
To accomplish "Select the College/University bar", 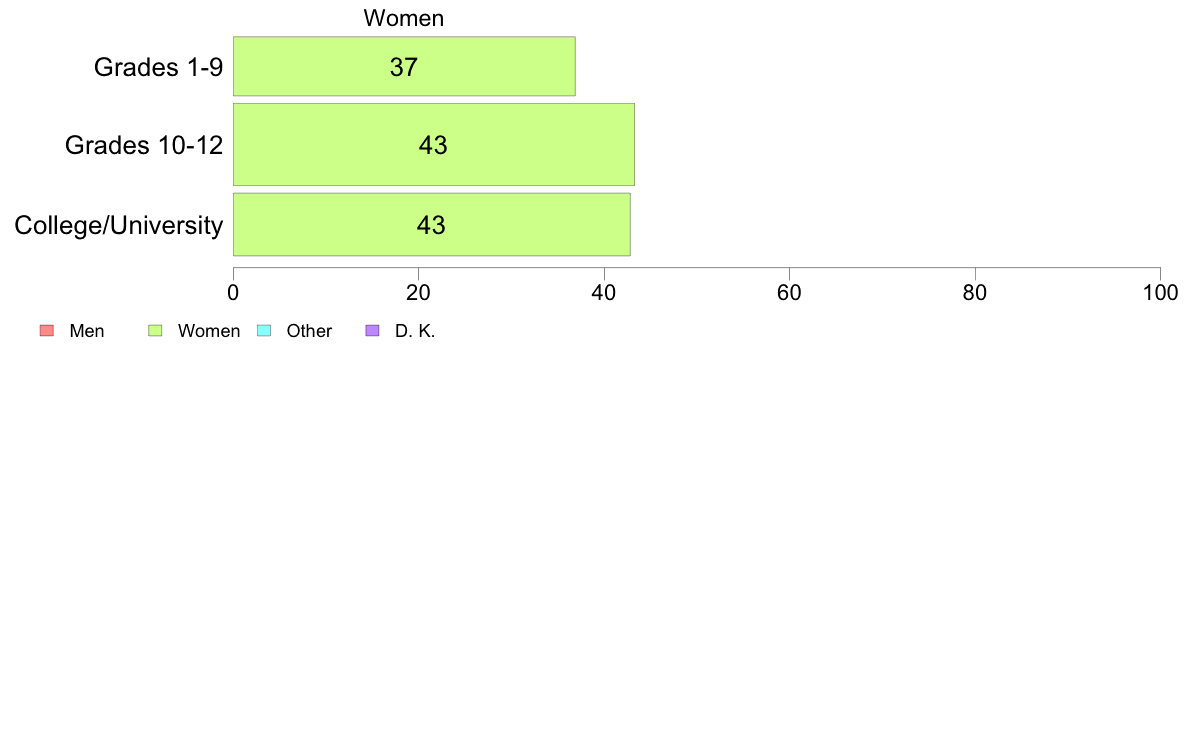I will tap(432, 224).
